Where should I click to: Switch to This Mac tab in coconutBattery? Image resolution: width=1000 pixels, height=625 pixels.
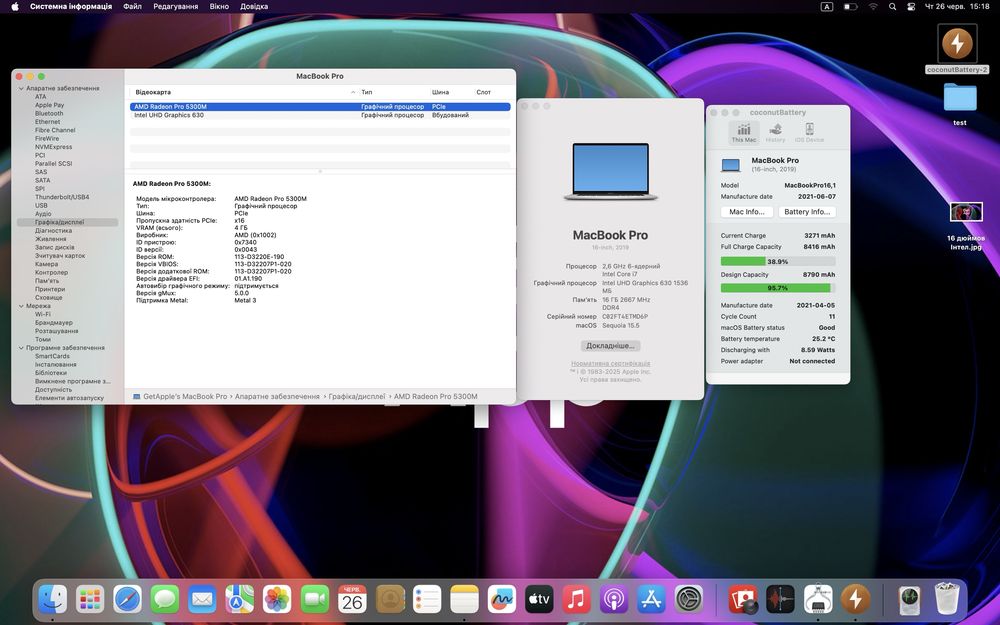(x=744, y=133)
